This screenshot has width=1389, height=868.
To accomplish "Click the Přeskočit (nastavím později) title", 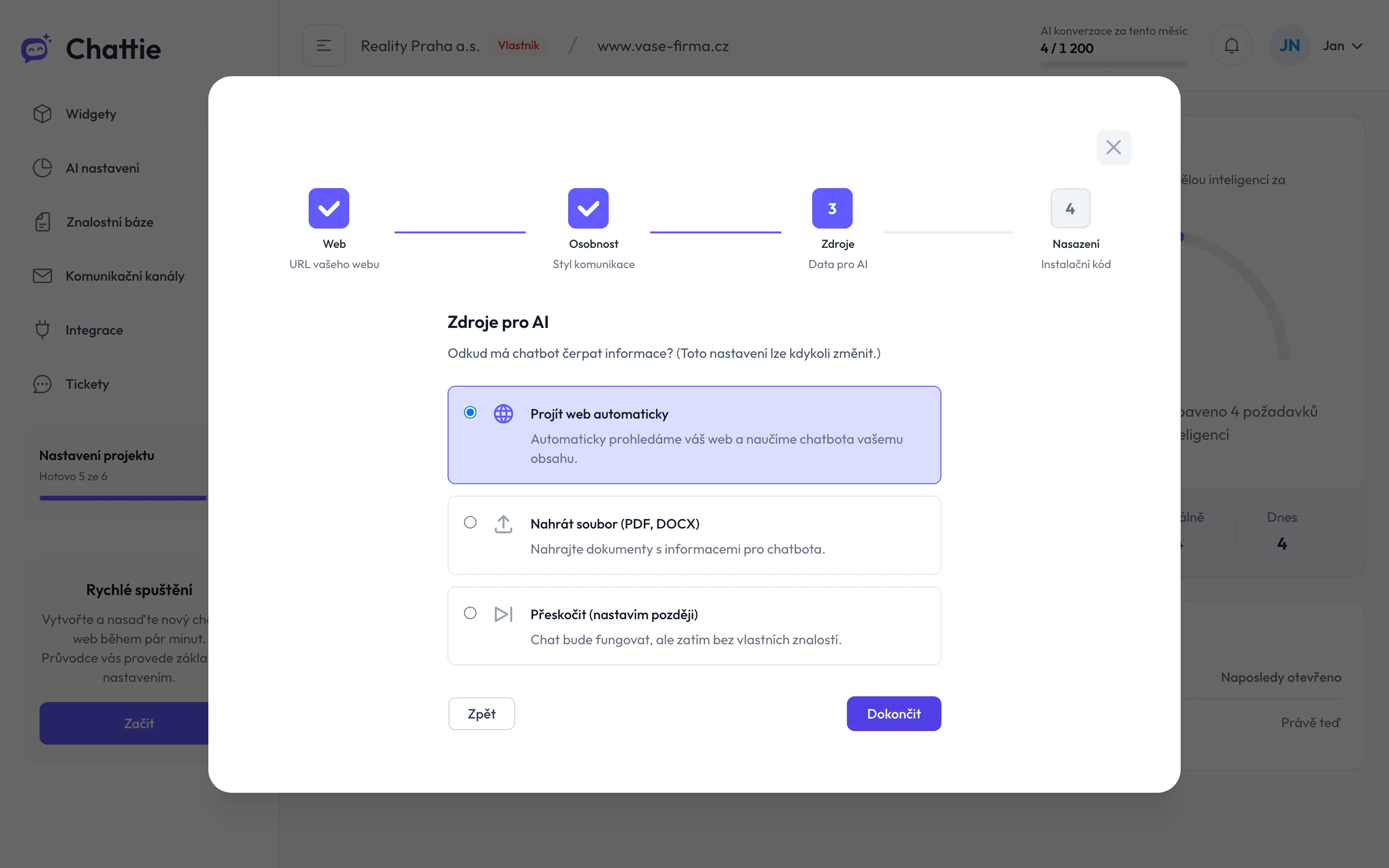I will tap(614, 614).
